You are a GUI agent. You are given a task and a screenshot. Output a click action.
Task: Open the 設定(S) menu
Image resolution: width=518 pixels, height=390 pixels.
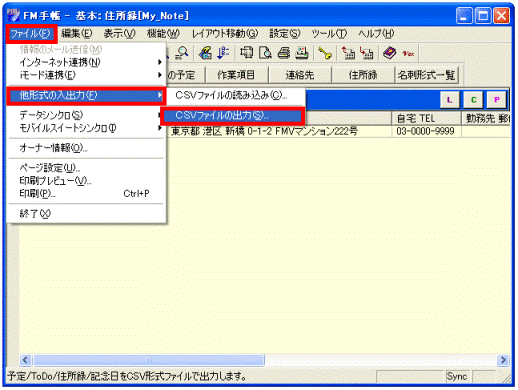click(x=285, y=34)
